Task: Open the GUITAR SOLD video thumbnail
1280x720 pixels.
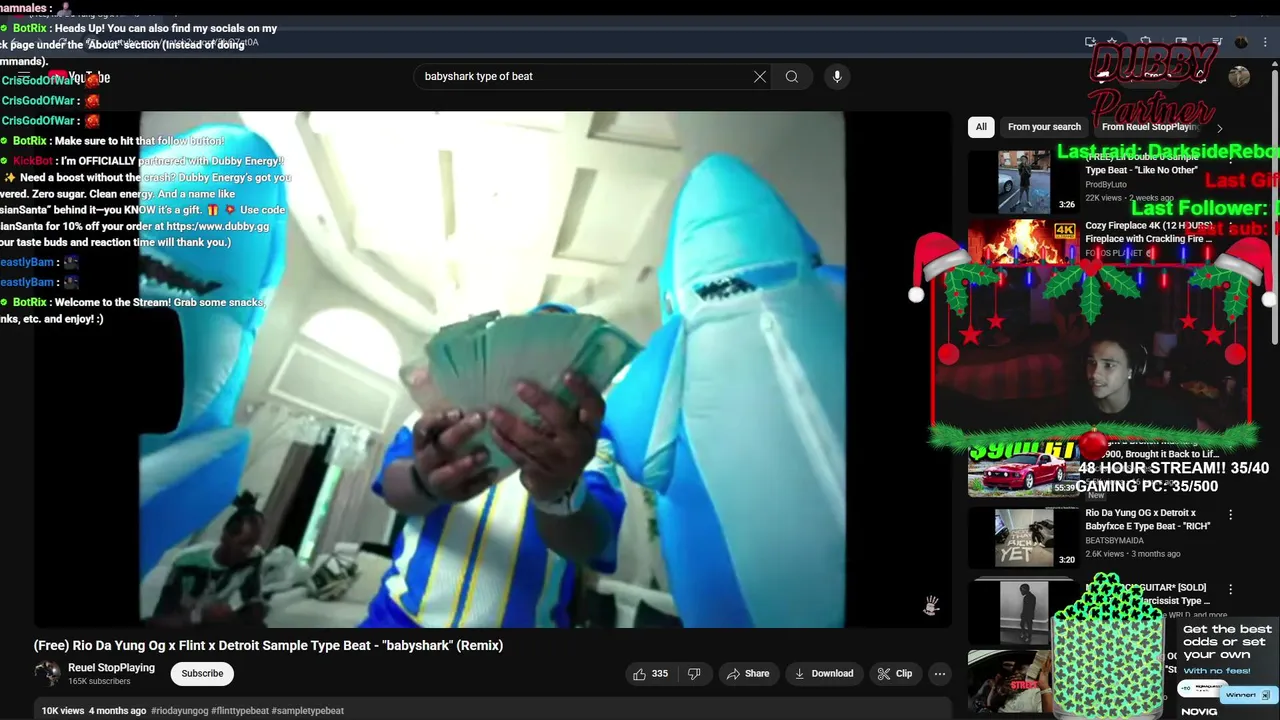Action: pyautogui.click(x=1023, y=611)
